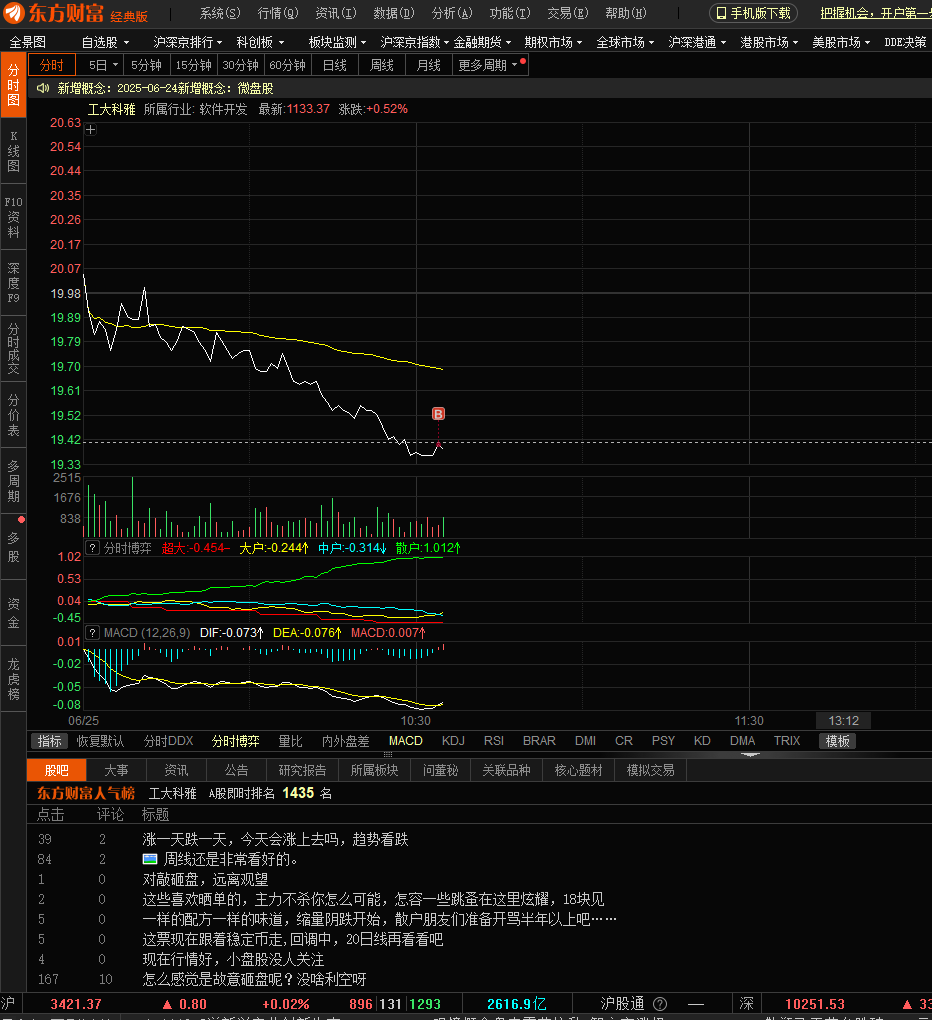Toggle TRIX indicator
932x1020 pixels.
click(x=787, y=741)
